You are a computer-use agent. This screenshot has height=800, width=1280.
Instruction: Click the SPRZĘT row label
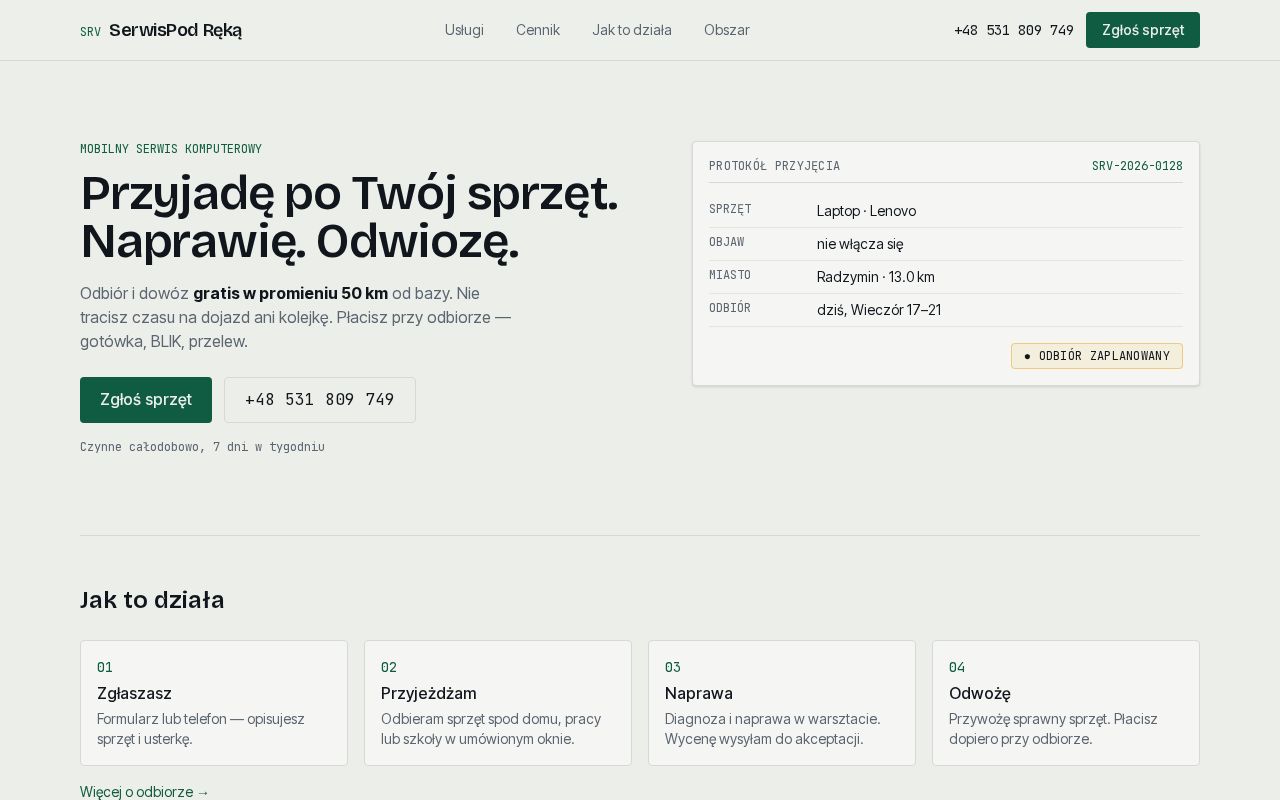pos(730,209)
